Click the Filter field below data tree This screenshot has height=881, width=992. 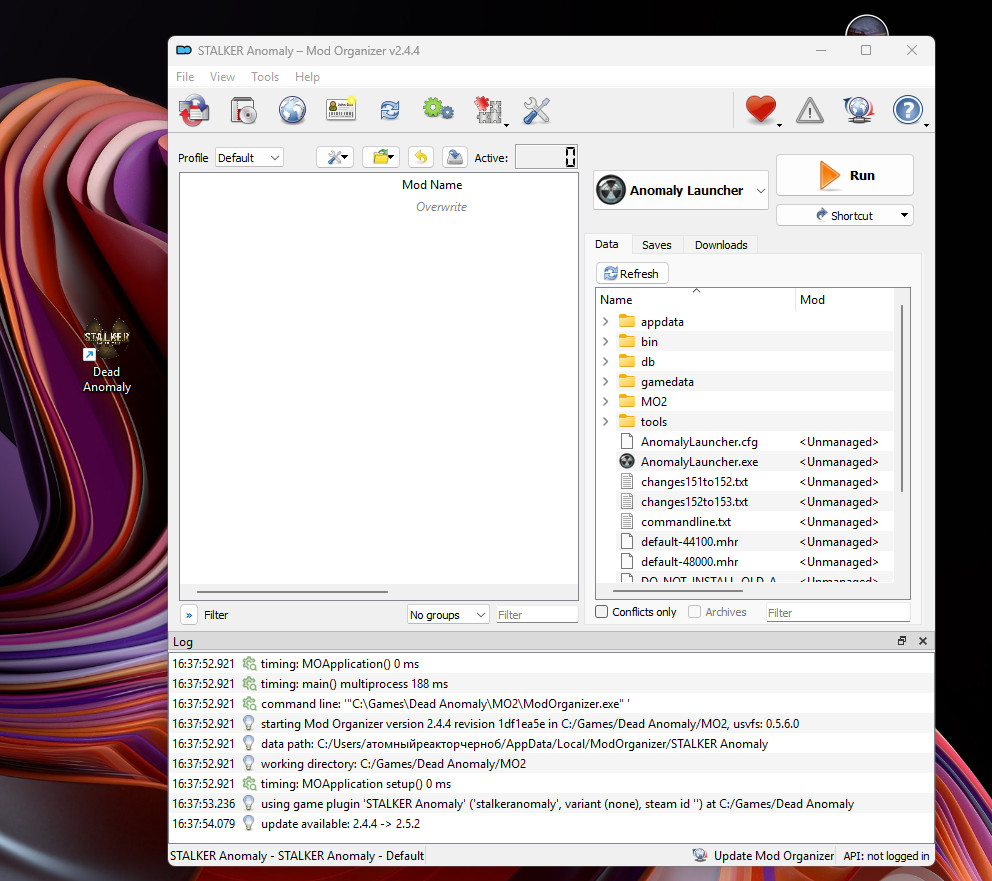[x=837, y=613]
